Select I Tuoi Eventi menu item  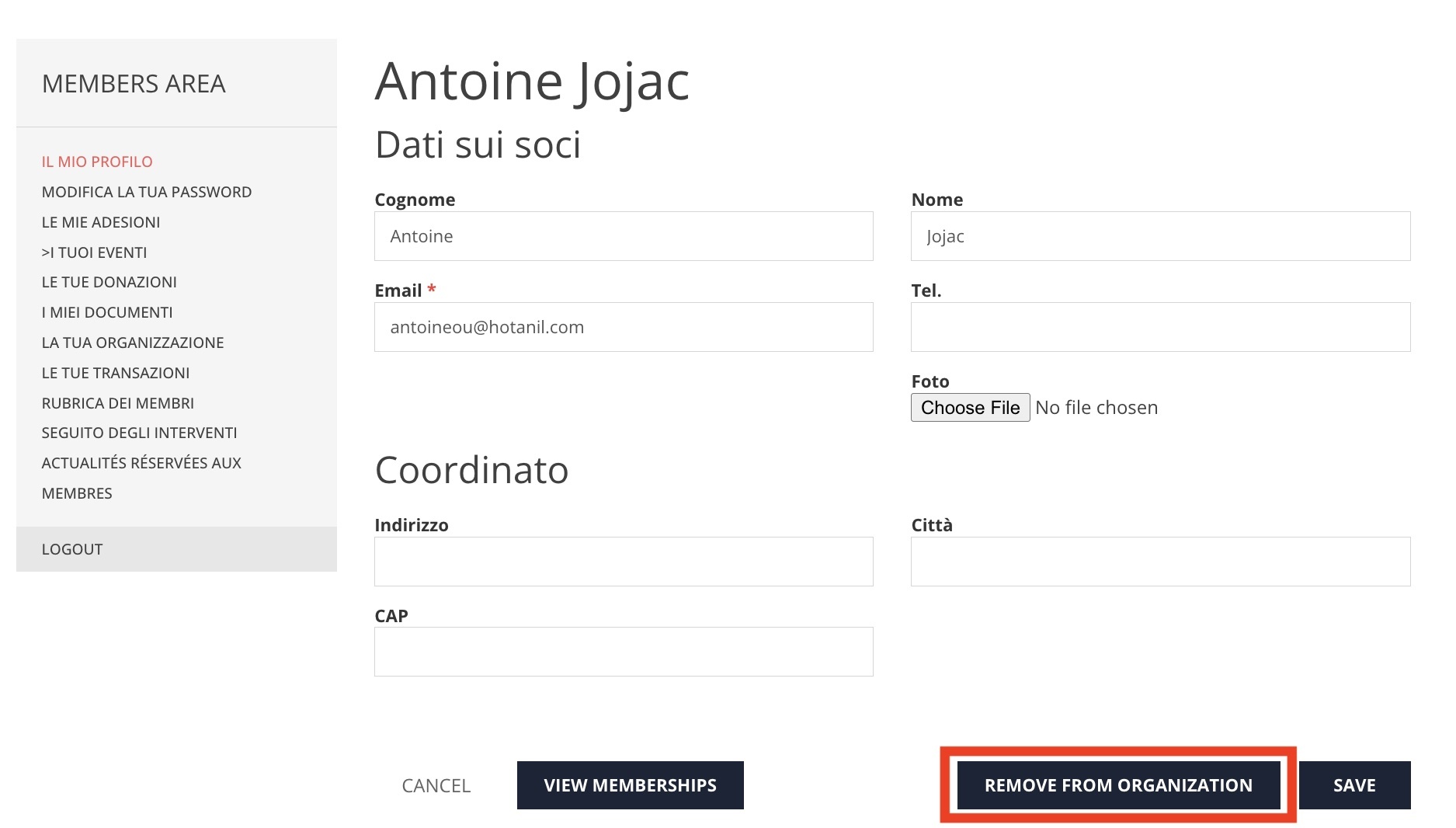point(94,252)
